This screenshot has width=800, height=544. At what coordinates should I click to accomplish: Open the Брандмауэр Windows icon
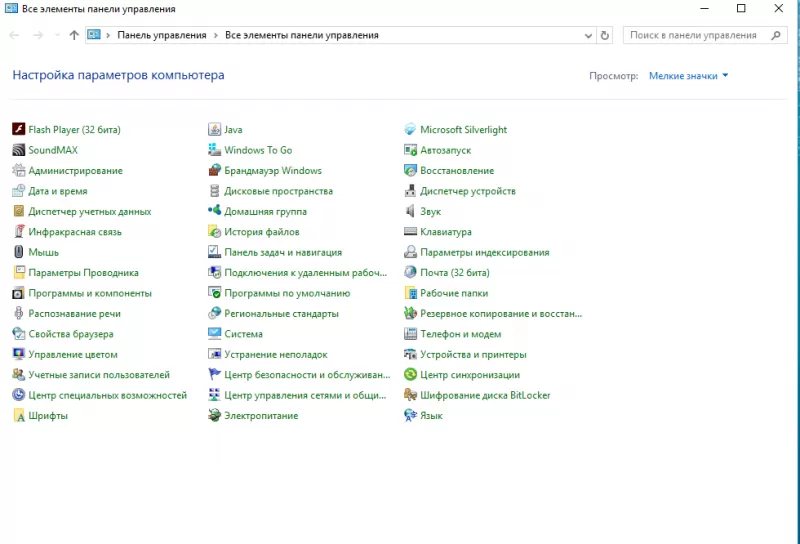214,170
